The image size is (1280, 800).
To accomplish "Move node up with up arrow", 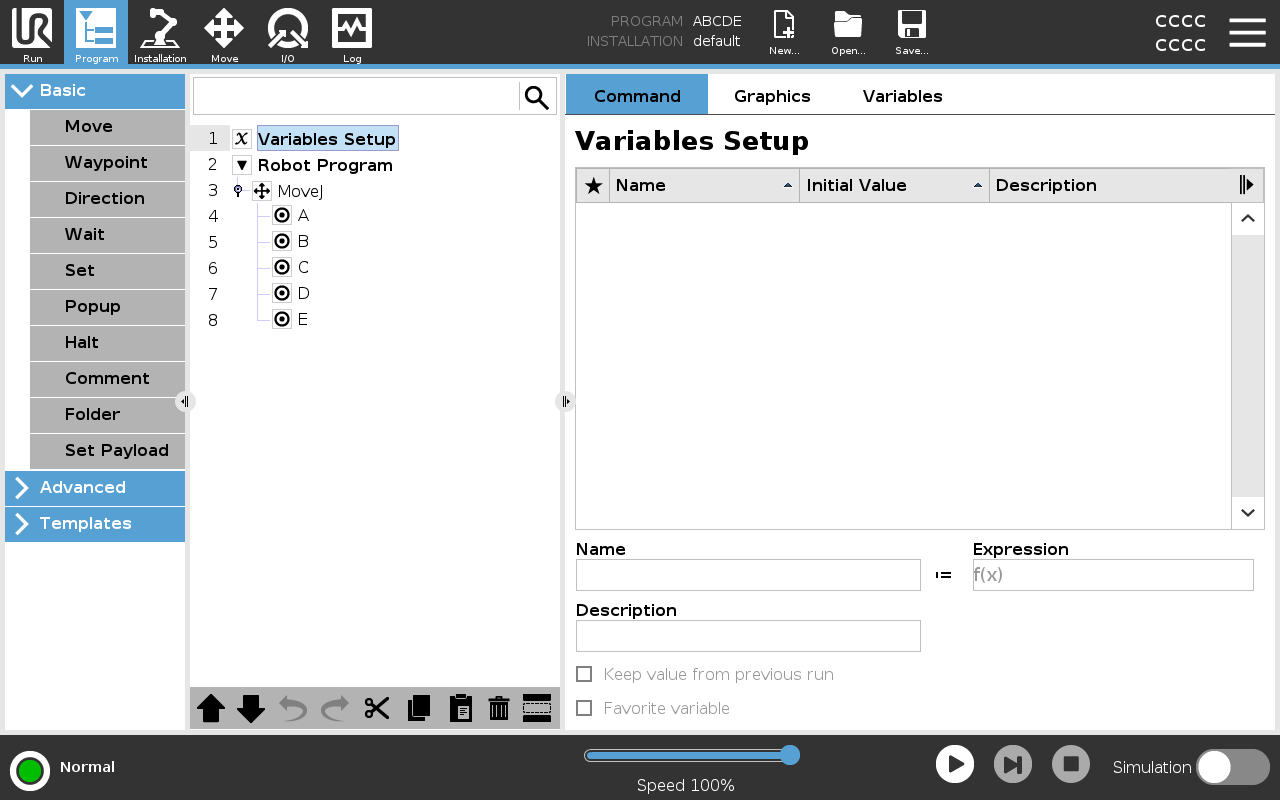I will pos(211,708).
